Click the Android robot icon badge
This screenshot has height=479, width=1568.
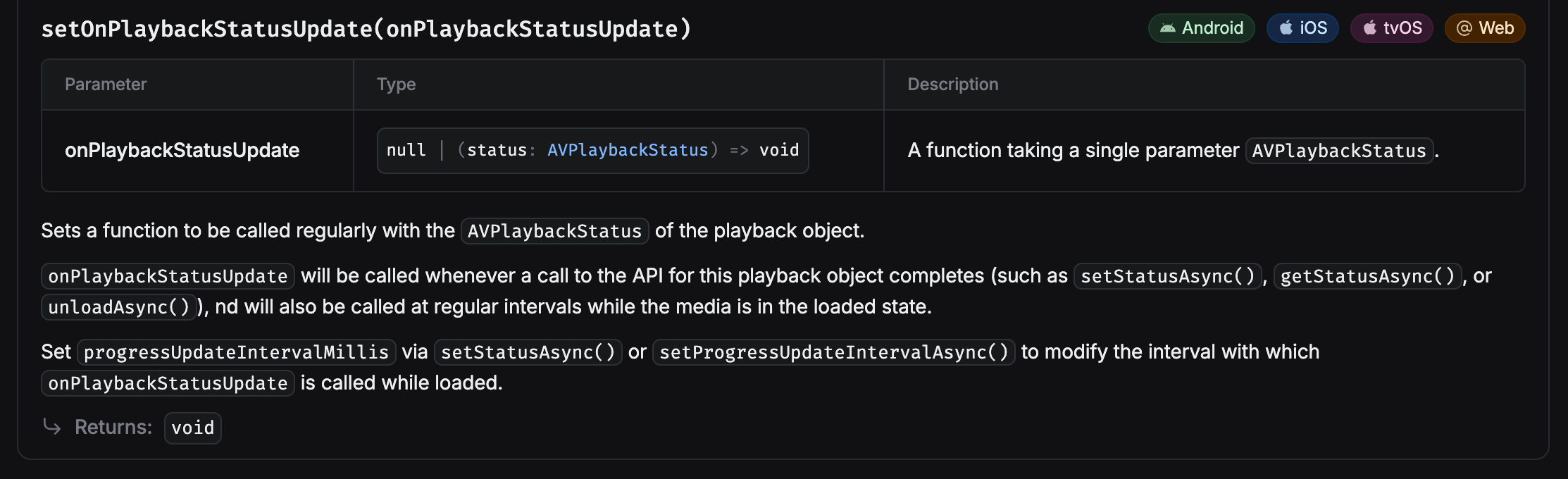pos(1168,28)
